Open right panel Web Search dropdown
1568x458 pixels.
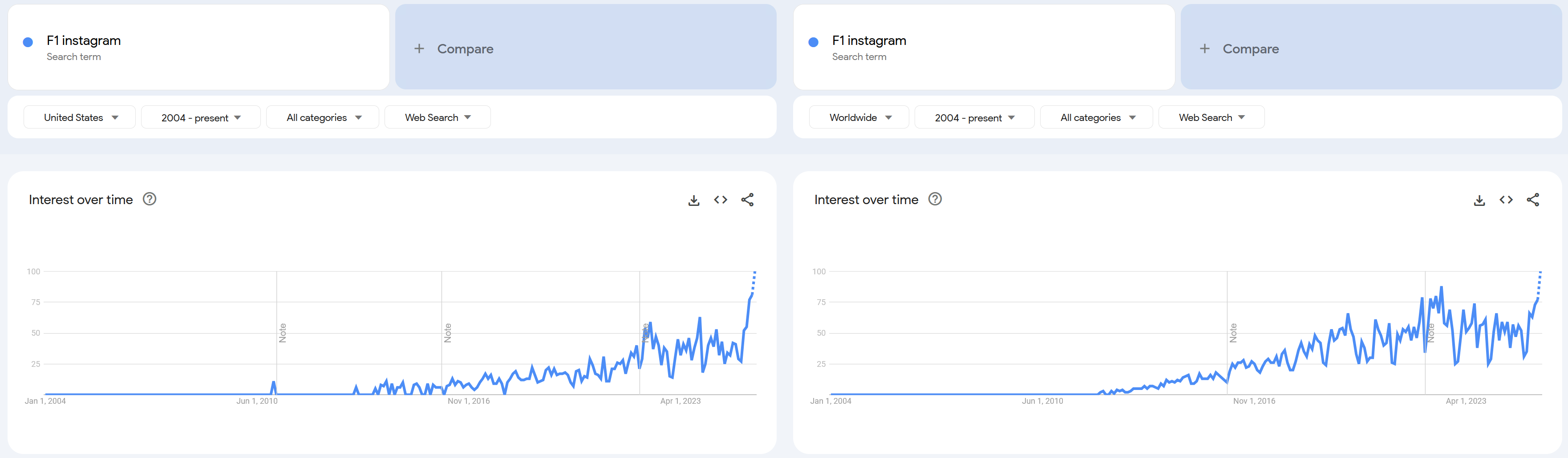tap(1211, 117)
